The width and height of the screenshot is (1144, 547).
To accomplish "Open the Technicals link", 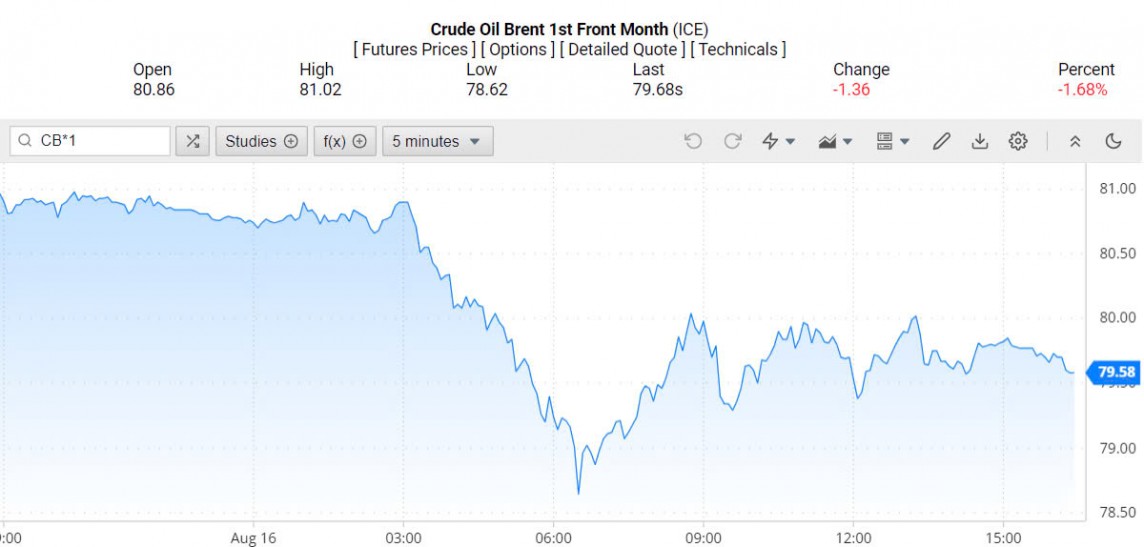I will 739,49.
